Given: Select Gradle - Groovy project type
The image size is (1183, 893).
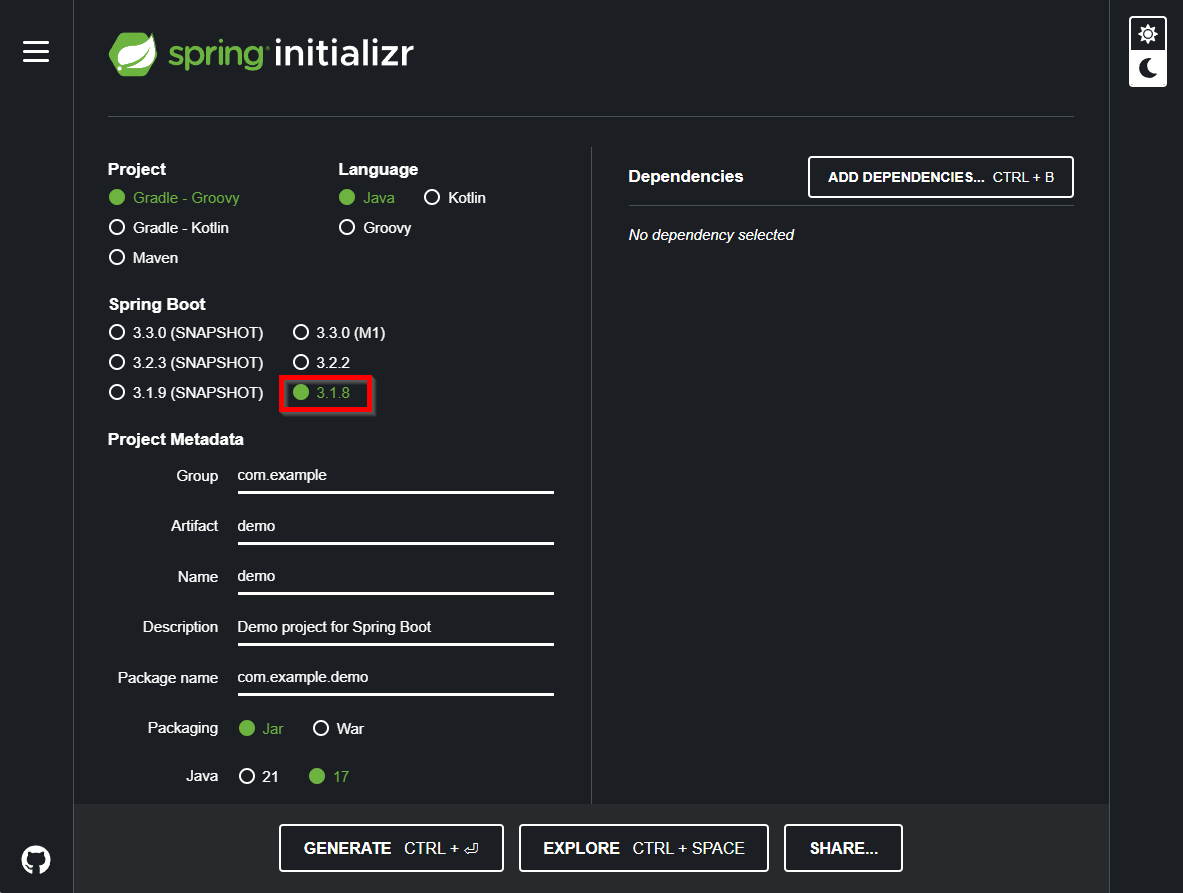Looking at the screenshot, I should [174, 198].
